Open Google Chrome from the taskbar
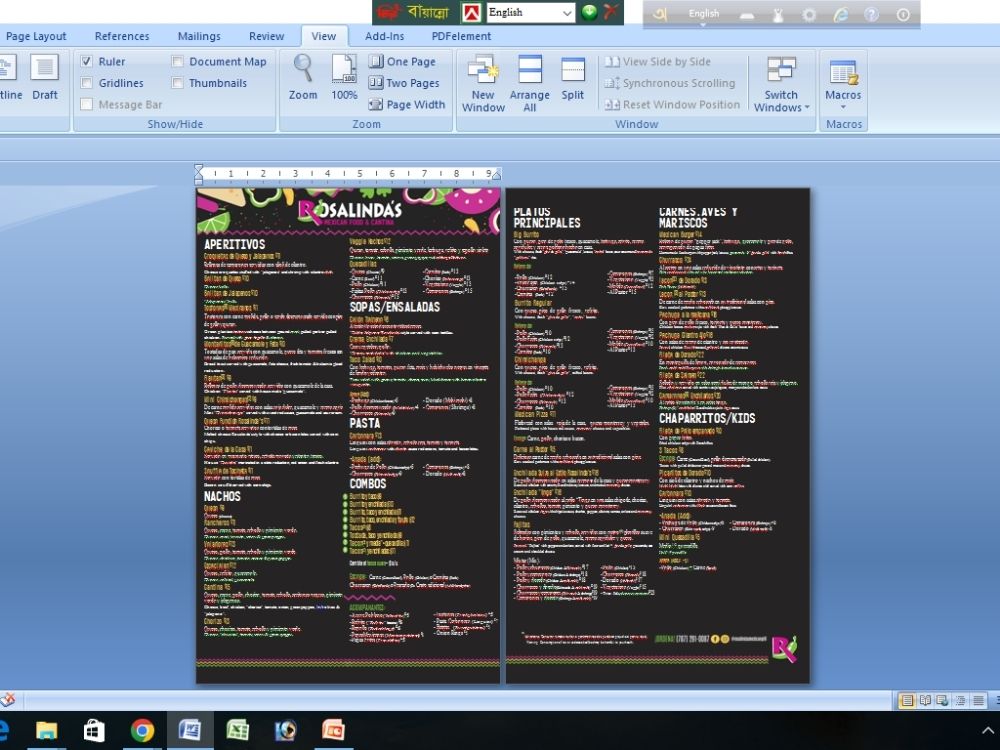This screenshot has height=750, width=1000. tap(142, 730)
